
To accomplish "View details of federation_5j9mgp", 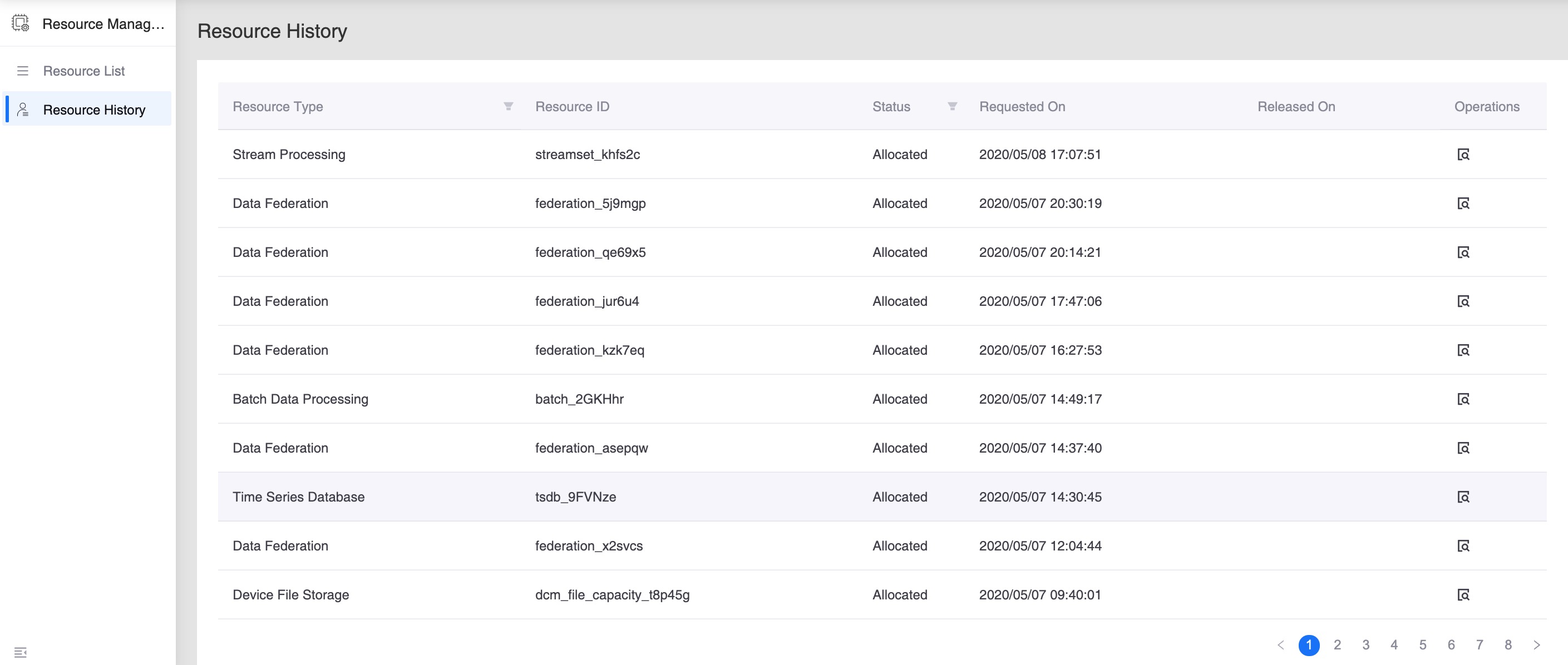I will point(1463,203).
